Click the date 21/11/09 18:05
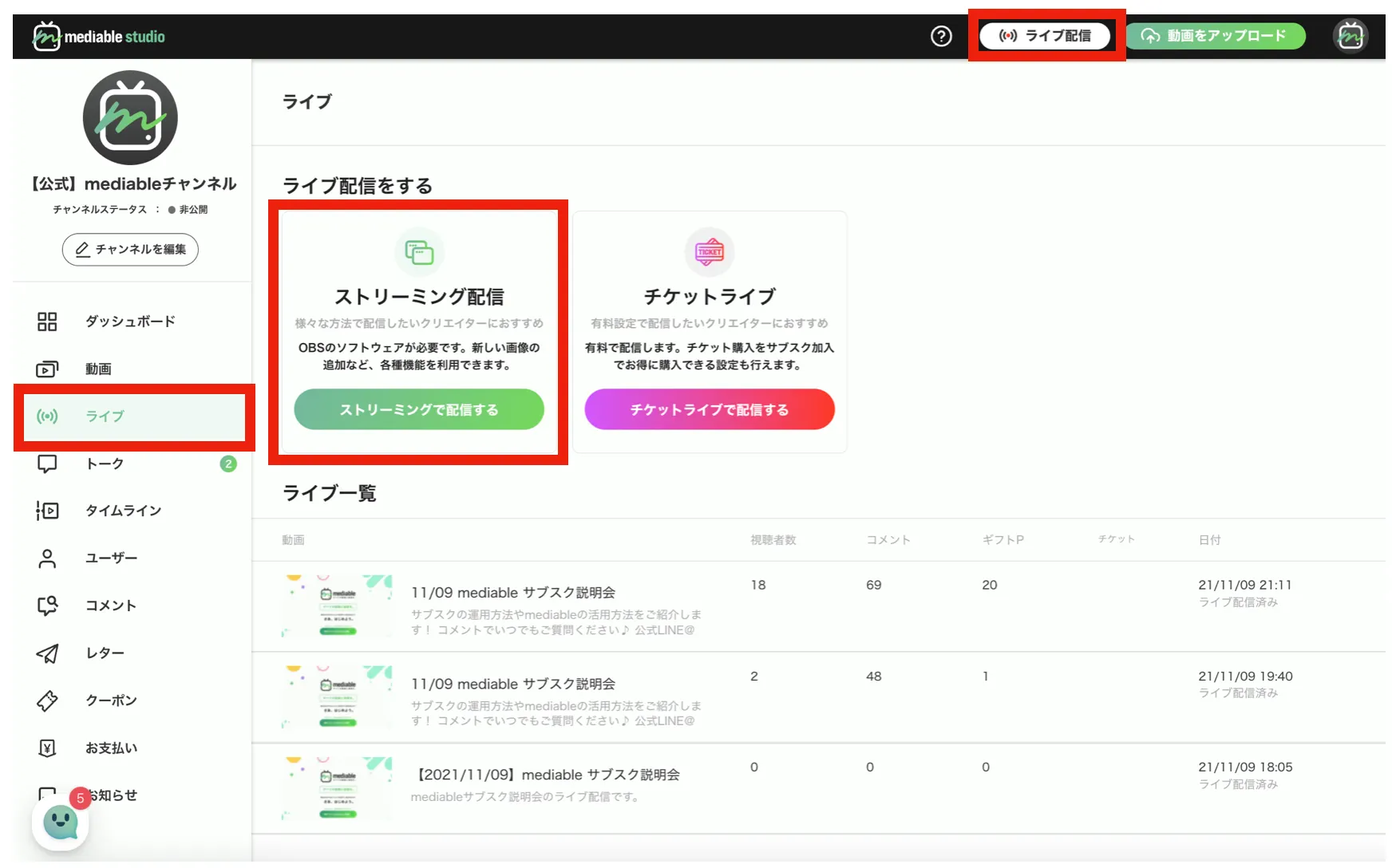1392x868 pixels. tap(1245, 767)
